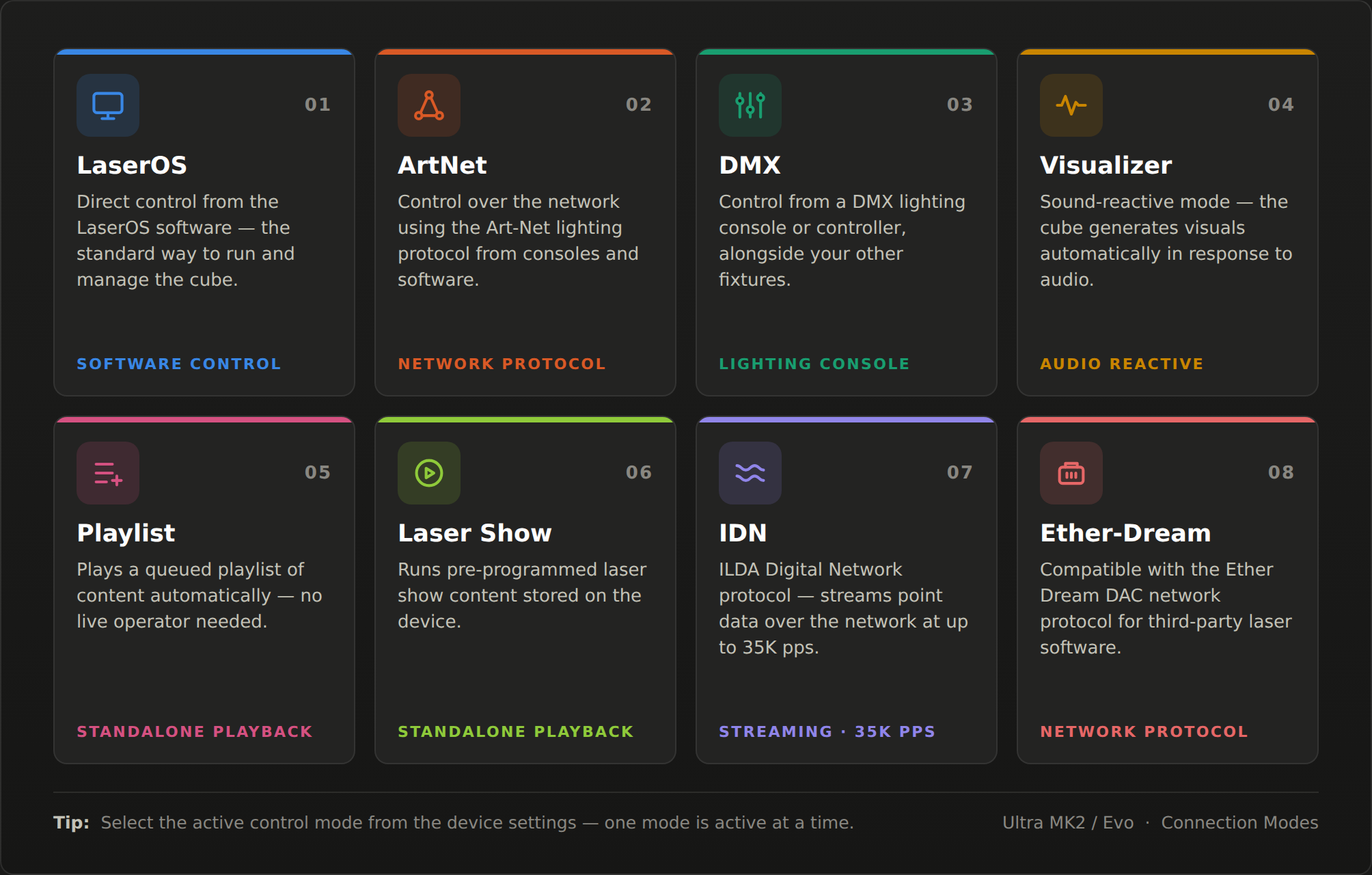Click card number 07
1372x875 pixels.
[960, 472]
